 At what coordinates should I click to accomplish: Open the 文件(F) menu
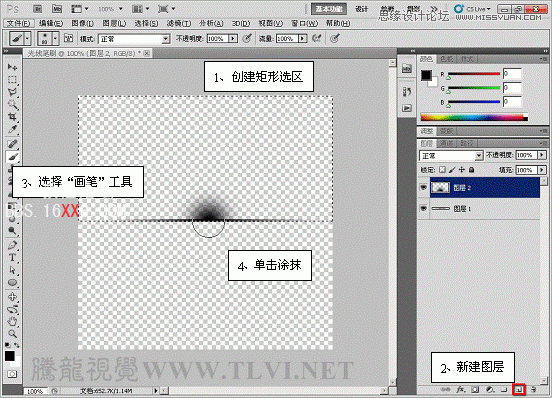18,23
